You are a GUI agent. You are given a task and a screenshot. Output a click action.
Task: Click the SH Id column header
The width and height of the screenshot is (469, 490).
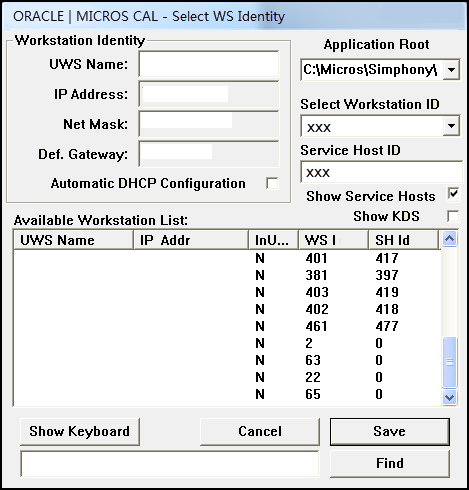pos(404,240)
